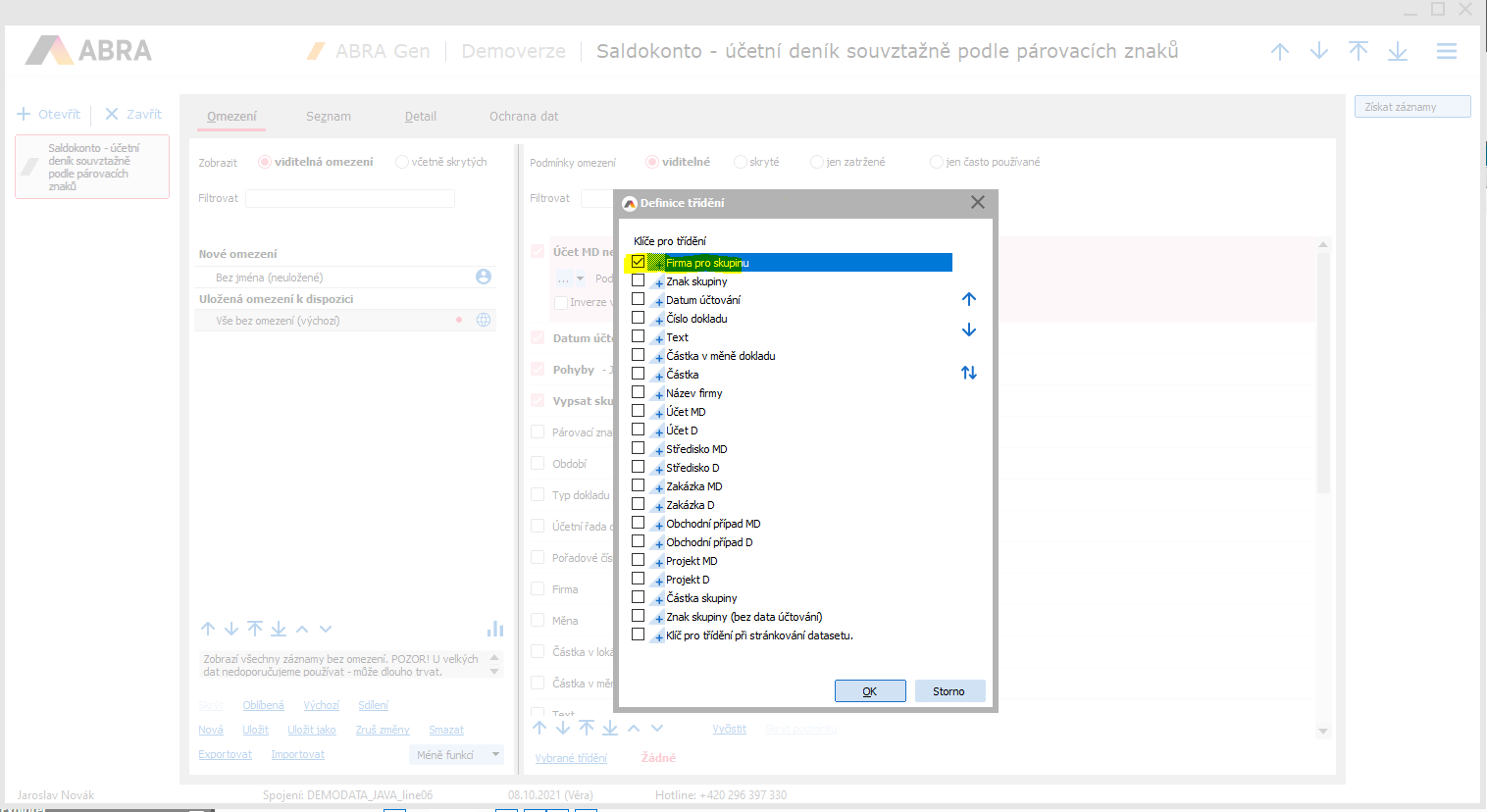Open the hamburger menu in the header
Viewport: 1487px width, 812px height.
tap(1446, 51)
